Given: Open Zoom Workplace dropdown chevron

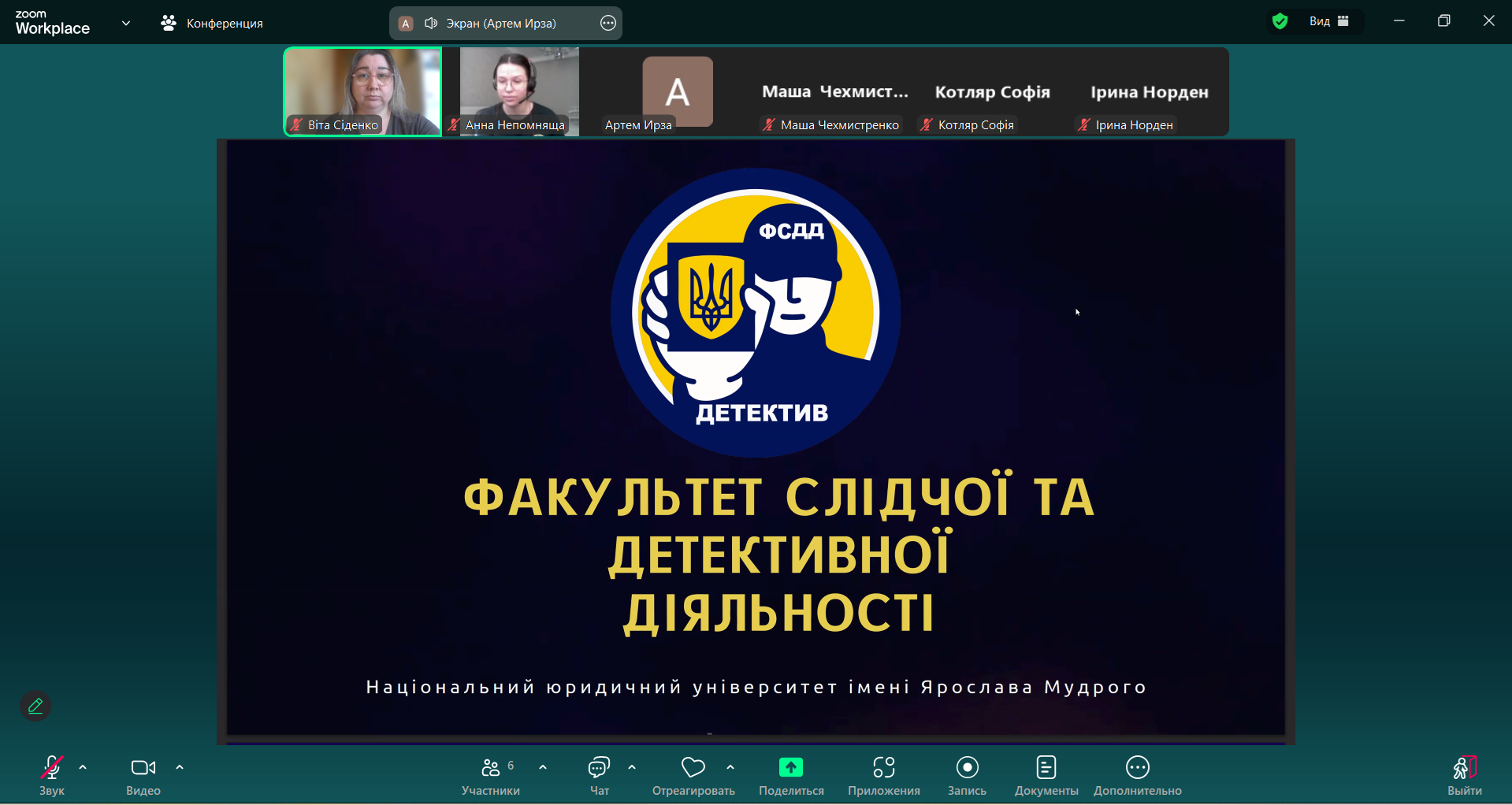Looking at the screenshot, I should 126,23.
